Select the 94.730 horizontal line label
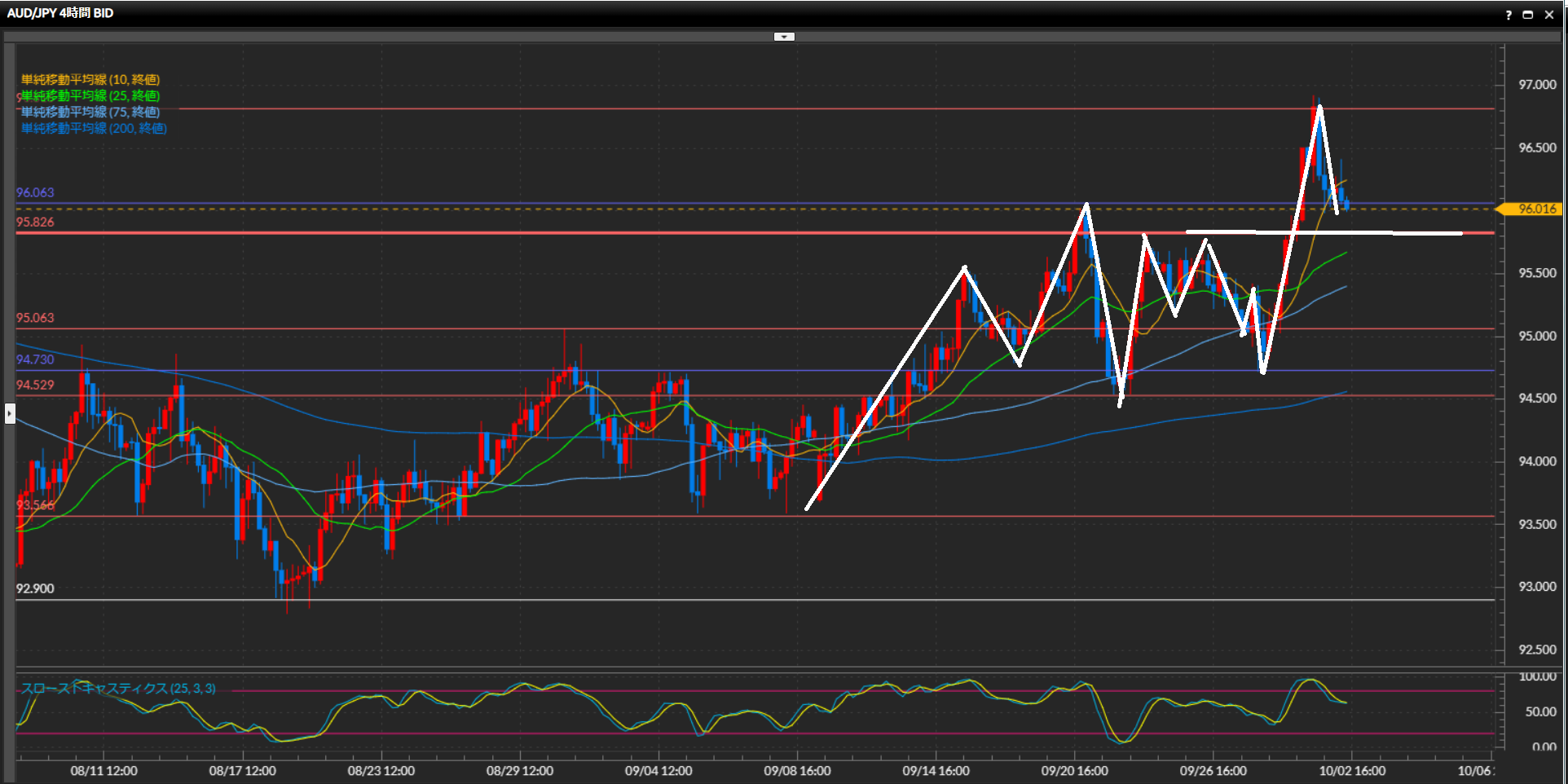 pyautogui.click(x=35, y=359)
